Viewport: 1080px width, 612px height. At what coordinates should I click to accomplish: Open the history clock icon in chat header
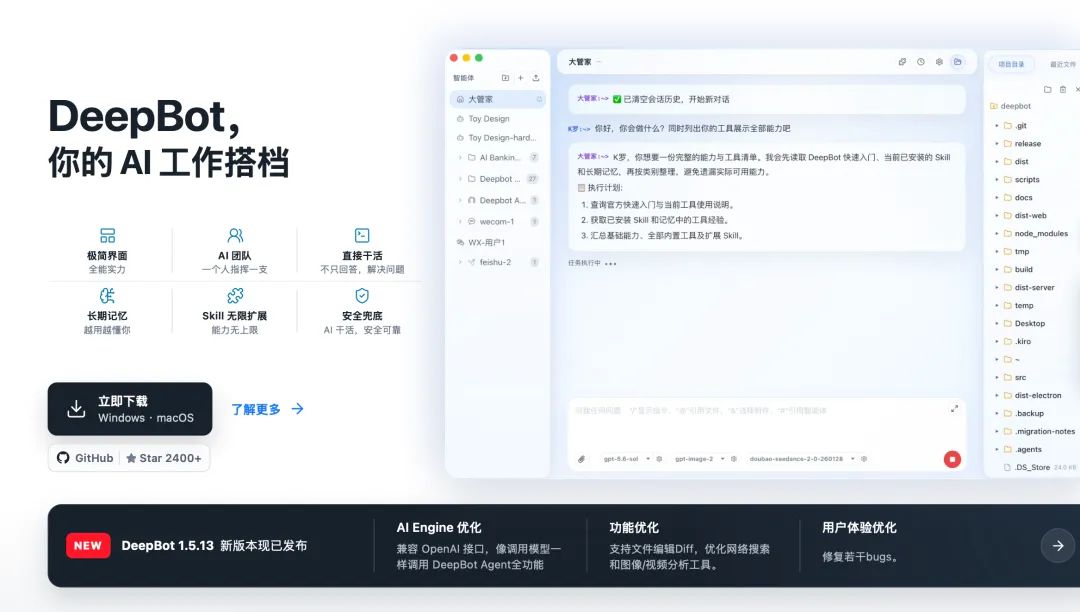tap(921, 62)
